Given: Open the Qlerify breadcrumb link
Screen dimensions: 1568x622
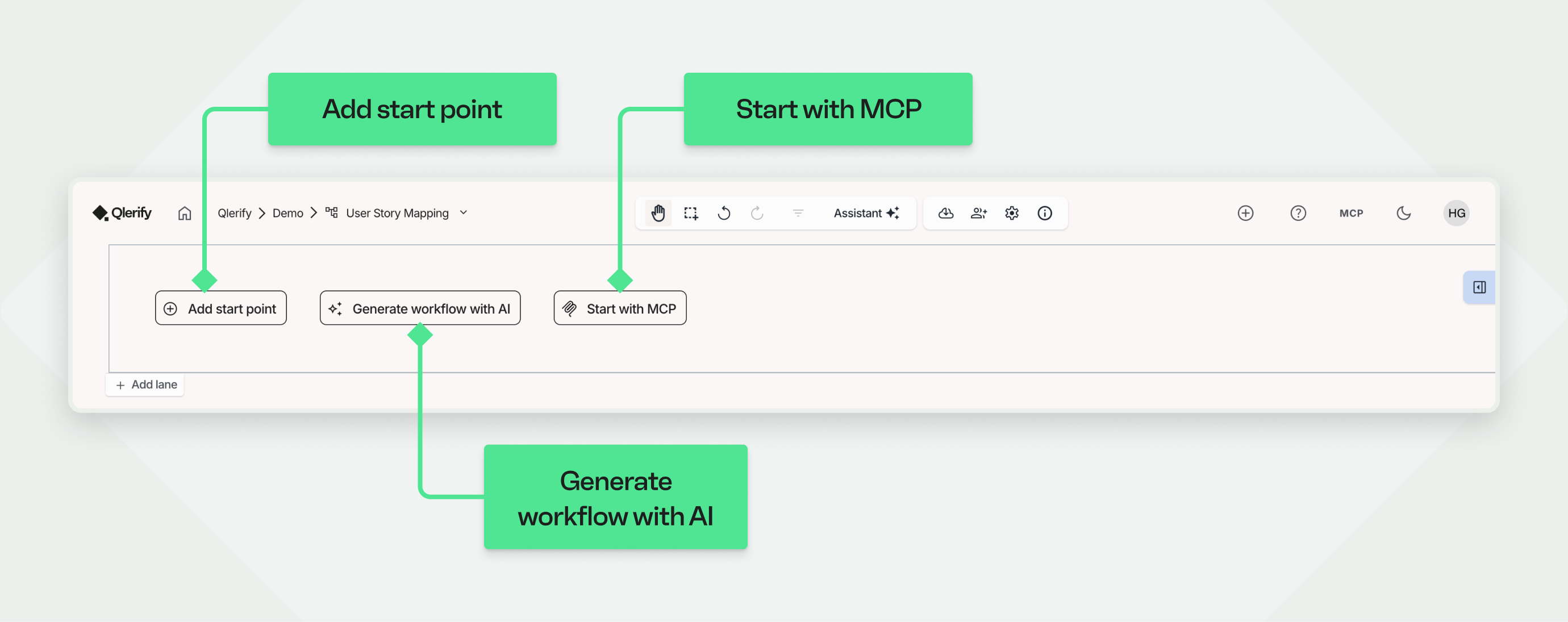Looking at the screenshot, I should [x=234, y=213].
